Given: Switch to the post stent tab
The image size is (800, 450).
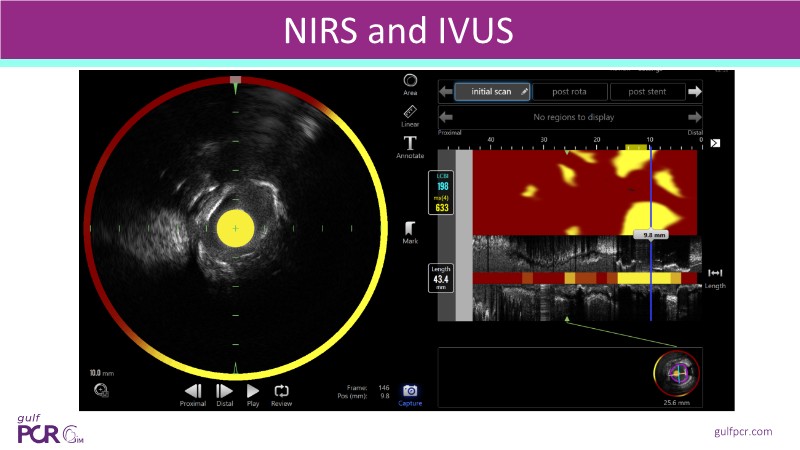Looking at the screenshot, I should tap(648, 92).
